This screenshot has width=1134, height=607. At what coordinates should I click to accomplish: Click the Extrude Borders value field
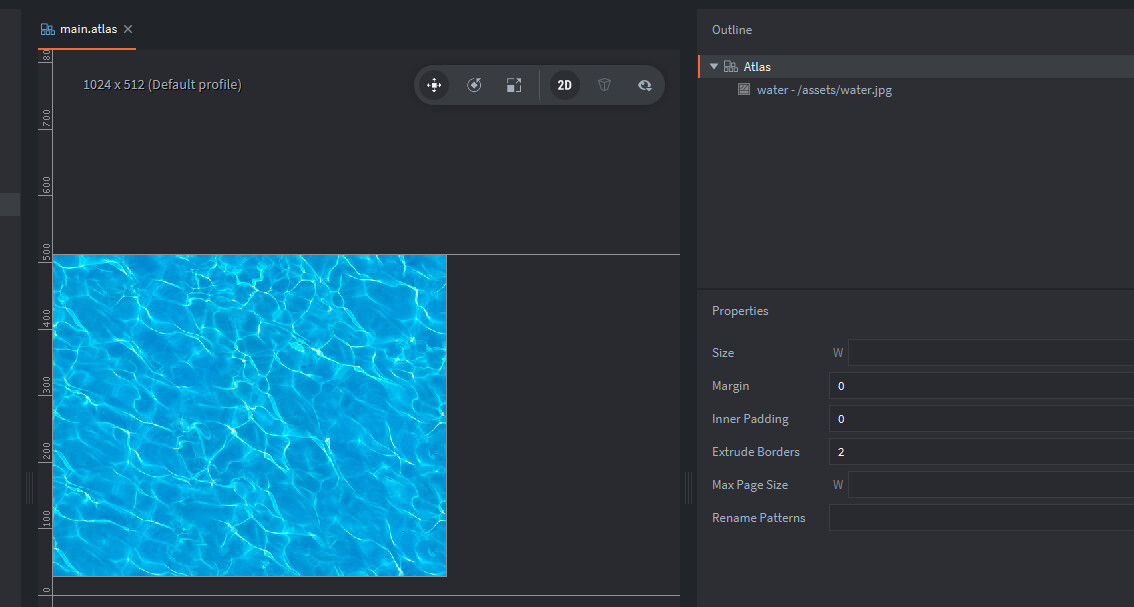tap(980, 452)
